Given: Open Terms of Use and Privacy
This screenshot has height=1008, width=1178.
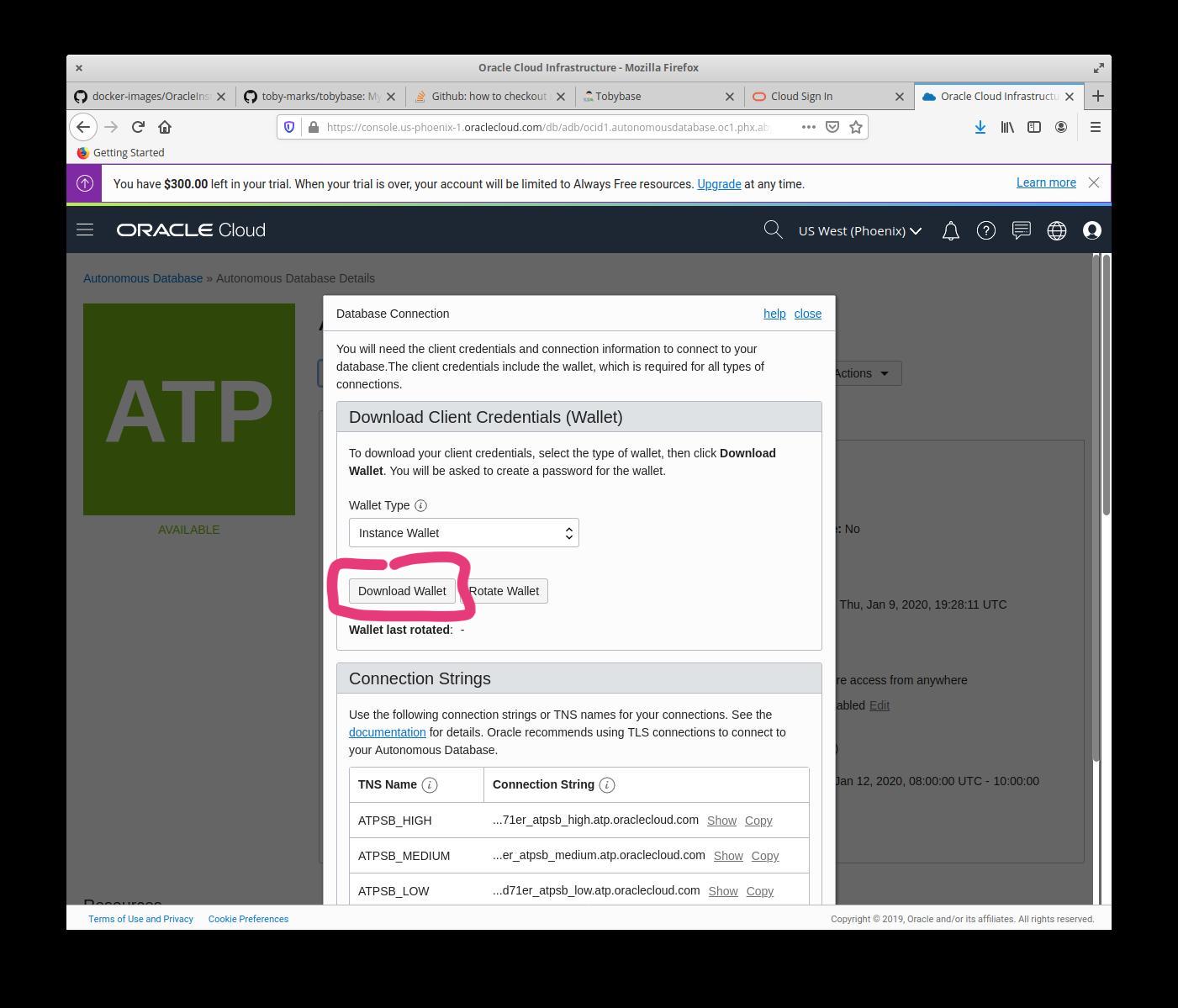Looking at the screenshot, I should point(140,919).
